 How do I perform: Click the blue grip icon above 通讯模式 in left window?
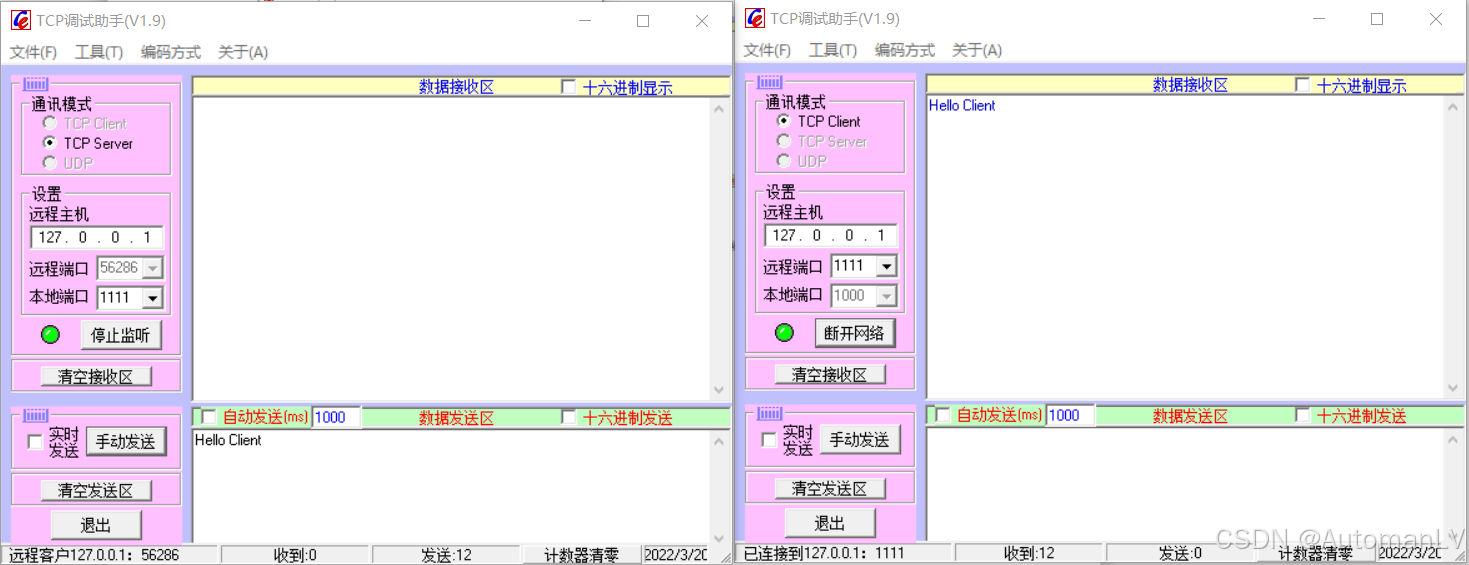coord(35,84)
